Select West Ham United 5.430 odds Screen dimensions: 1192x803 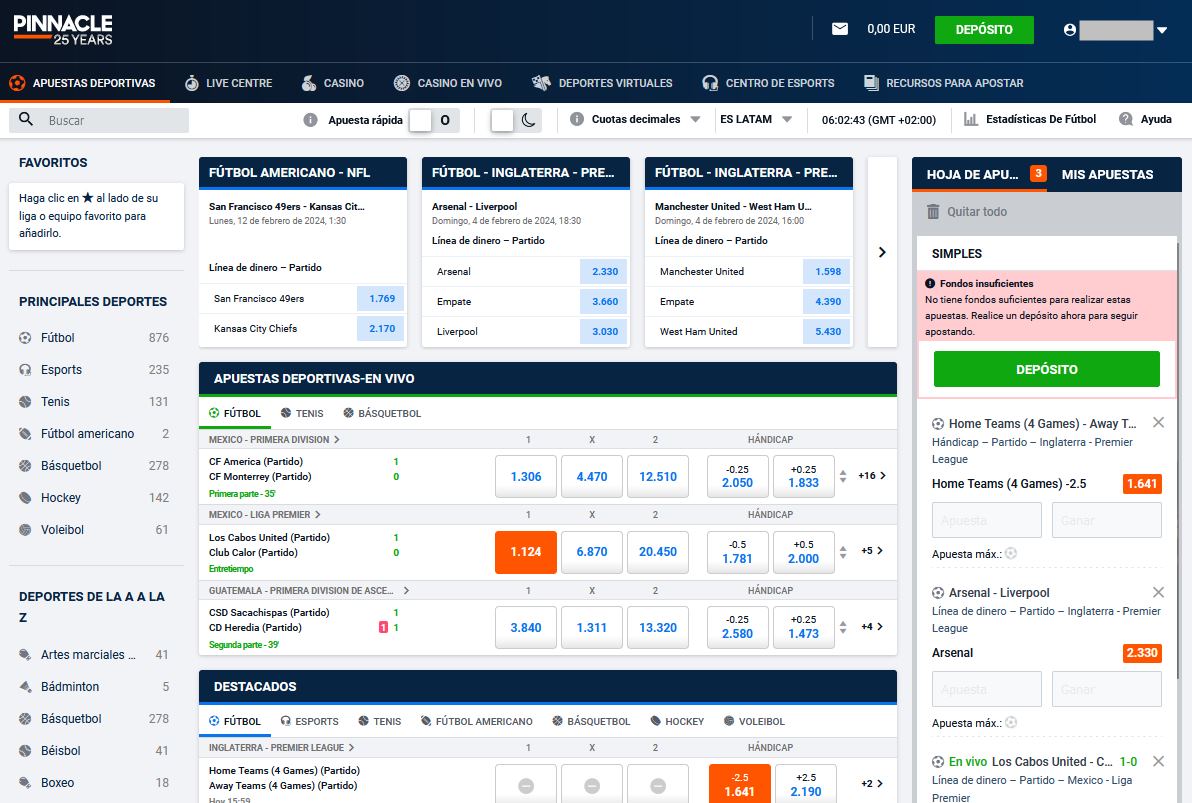coord(827,332)
